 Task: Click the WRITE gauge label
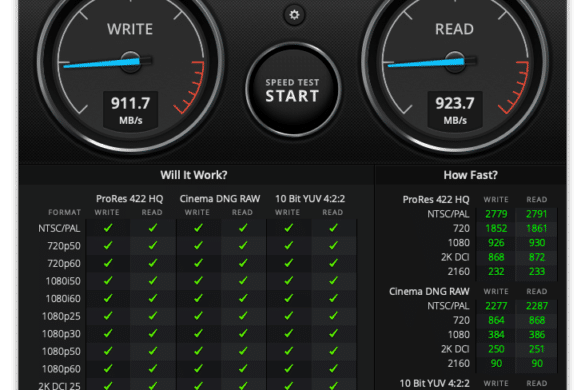130,29
